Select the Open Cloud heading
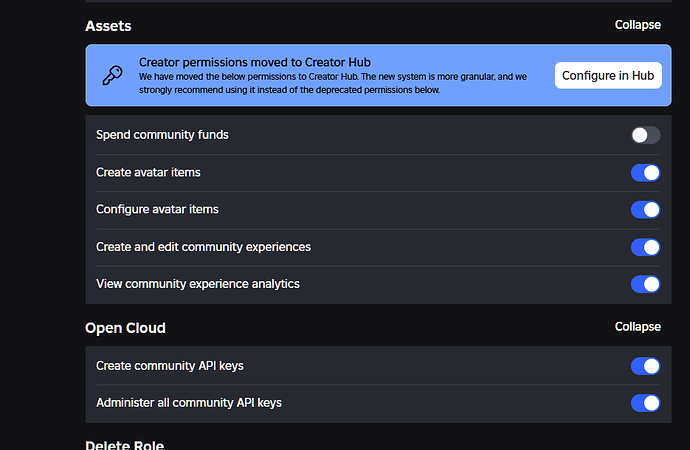 (125, 328)
